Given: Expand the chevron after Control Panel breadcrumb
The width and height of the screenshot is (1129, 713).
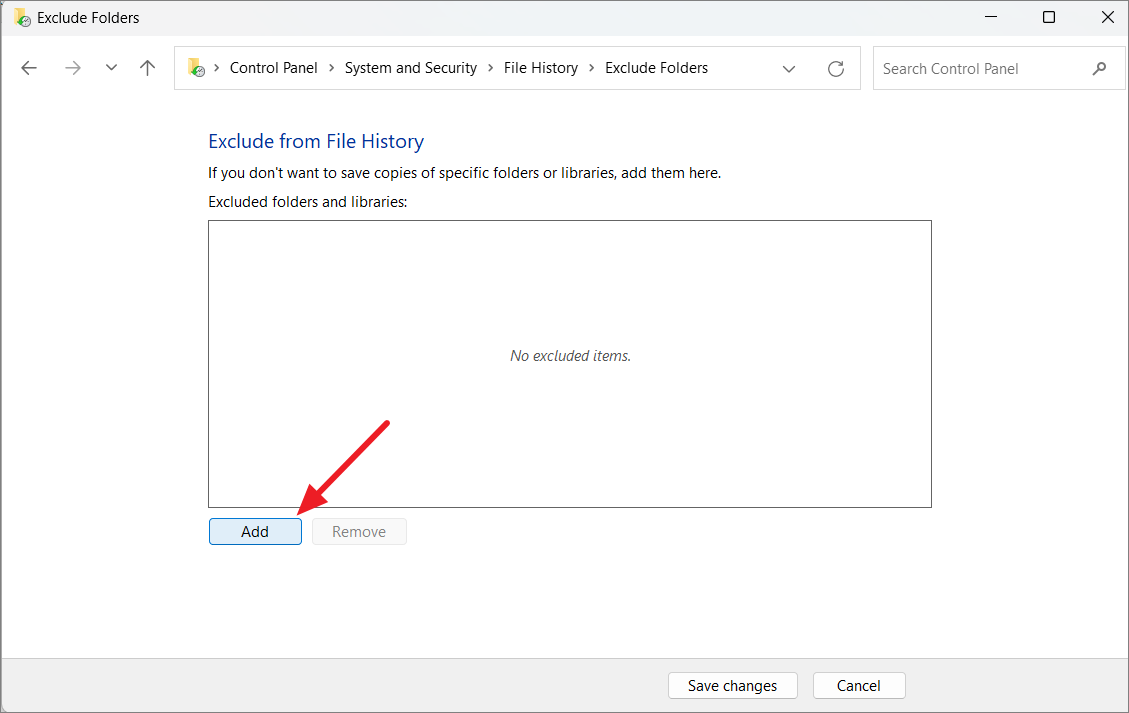Looking at the screenshot, I should coord(330,67).
